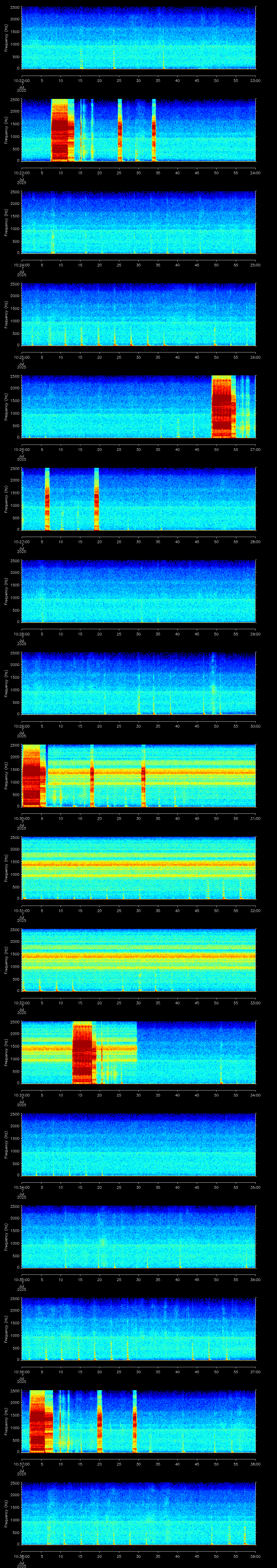Click the 10:37:00 start time label
Viewport: 277px width, 1568px height.
(x=21, y=1464)
